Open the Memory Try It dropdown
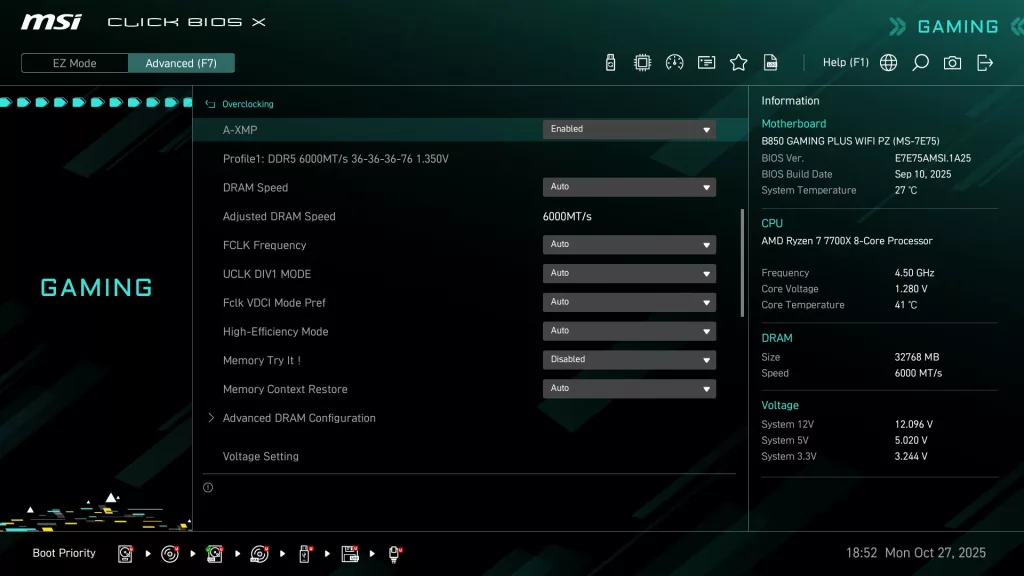Screen dimensions: 1024x576 629,359
